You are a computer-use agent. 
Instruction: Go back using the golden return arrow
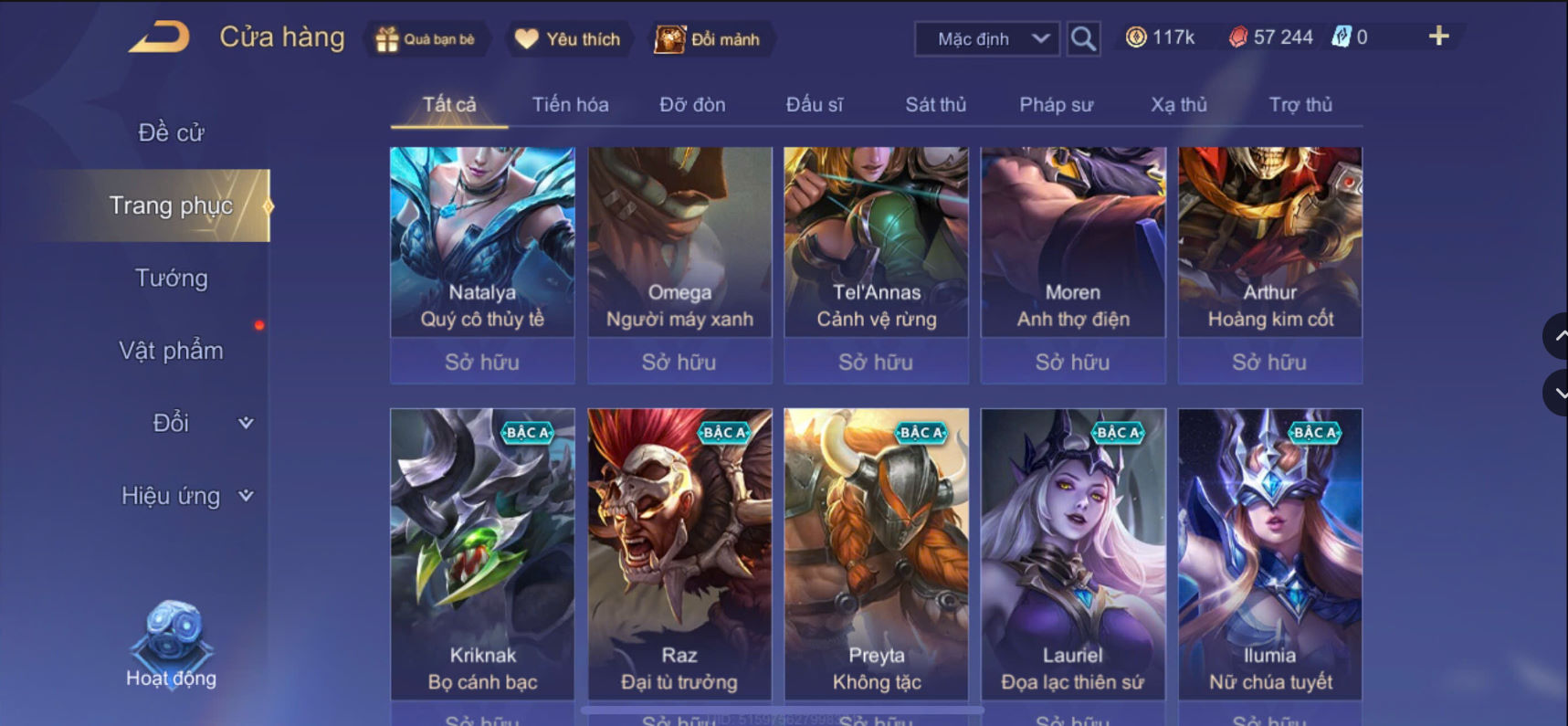[x=160, y=37]
